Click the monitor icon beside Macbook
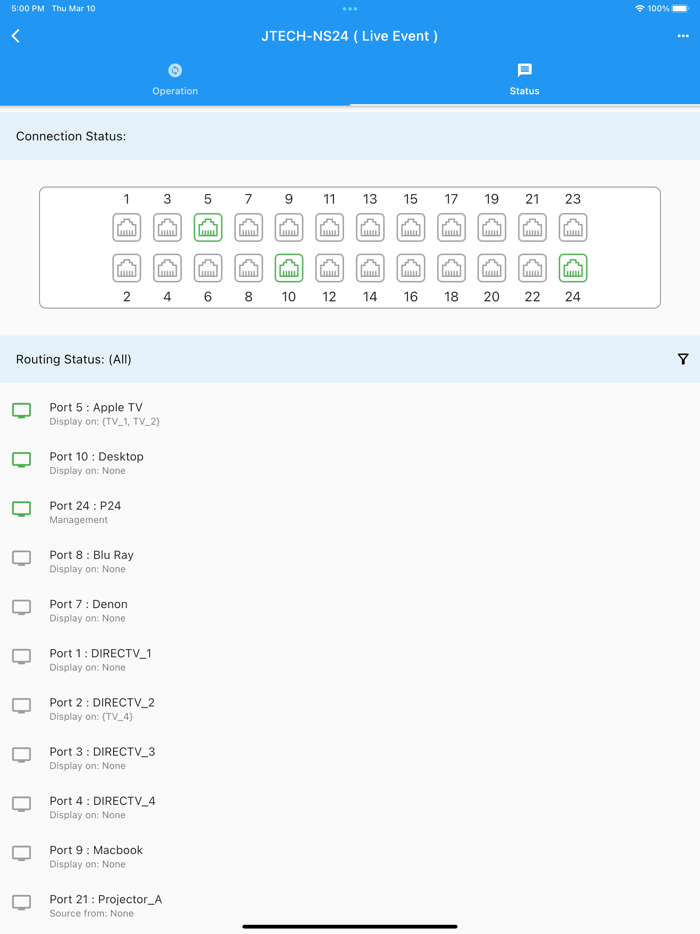The height and width of the screenshot is (934, 700). (x=21, y=853)
